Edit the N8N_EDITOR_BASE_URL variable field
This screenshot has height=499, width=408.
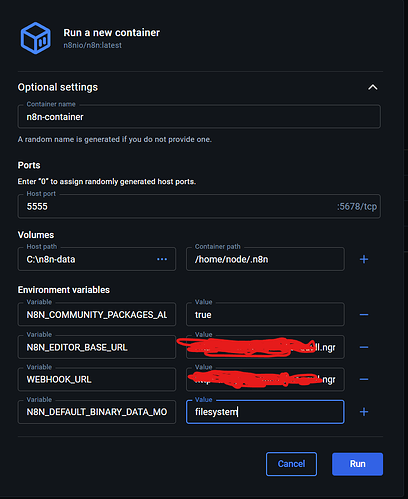(97, 347)
